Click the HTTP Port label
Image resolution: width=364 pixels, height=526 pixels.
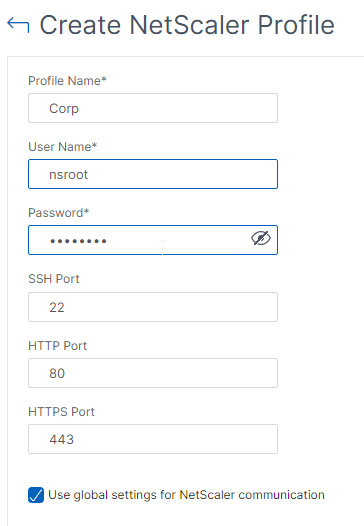(57, 346)
